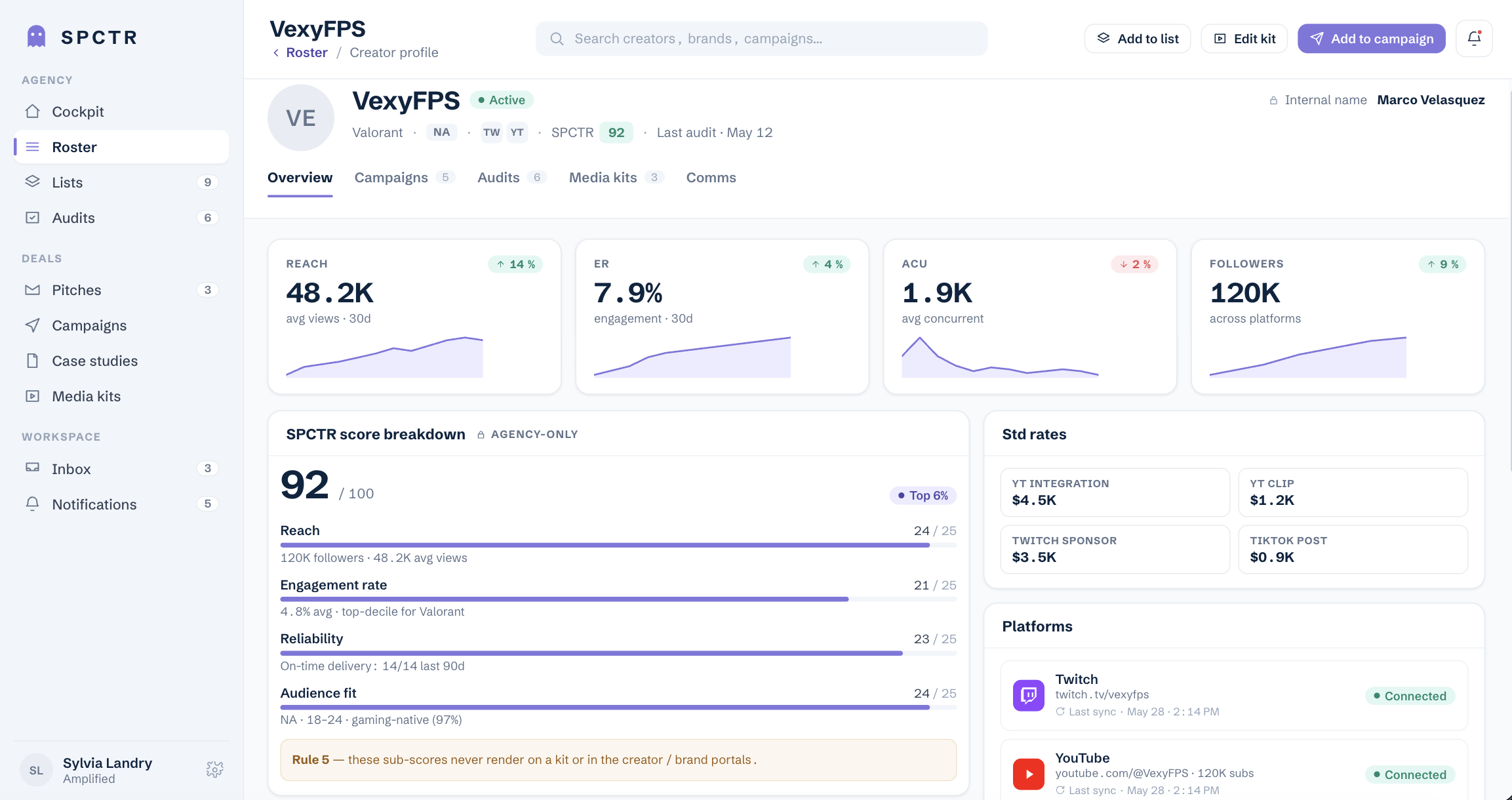Go back via Roster breadcrumb link
1512x800 pixels.
(307, 52)
